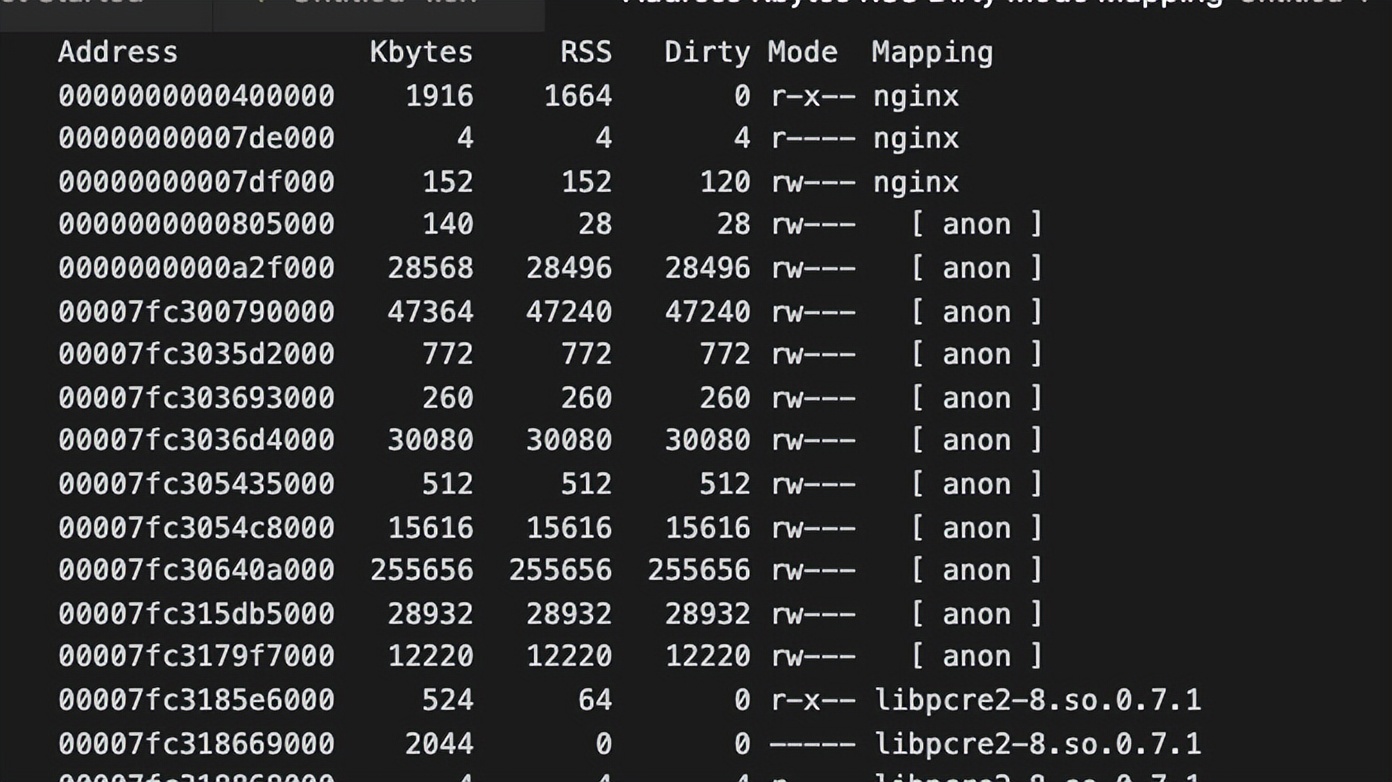
Task: Select address 00007fc3054c8000
Action: coord(196,528)
